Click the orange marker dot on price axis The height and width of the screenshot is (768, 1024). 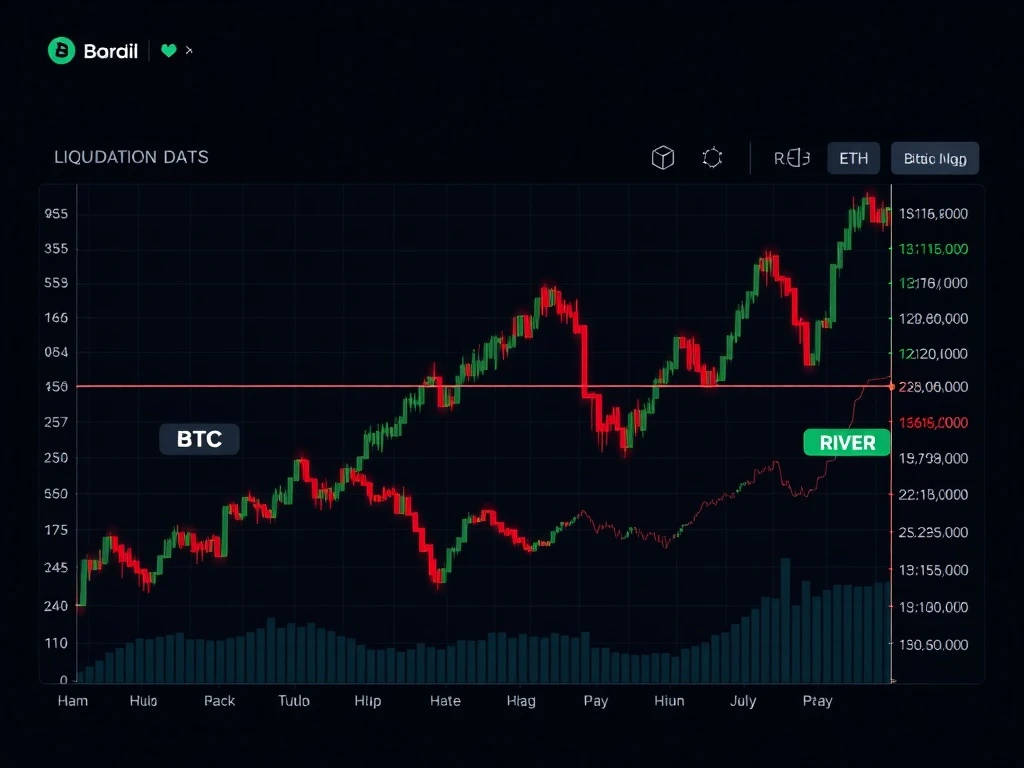click(891, 386)
